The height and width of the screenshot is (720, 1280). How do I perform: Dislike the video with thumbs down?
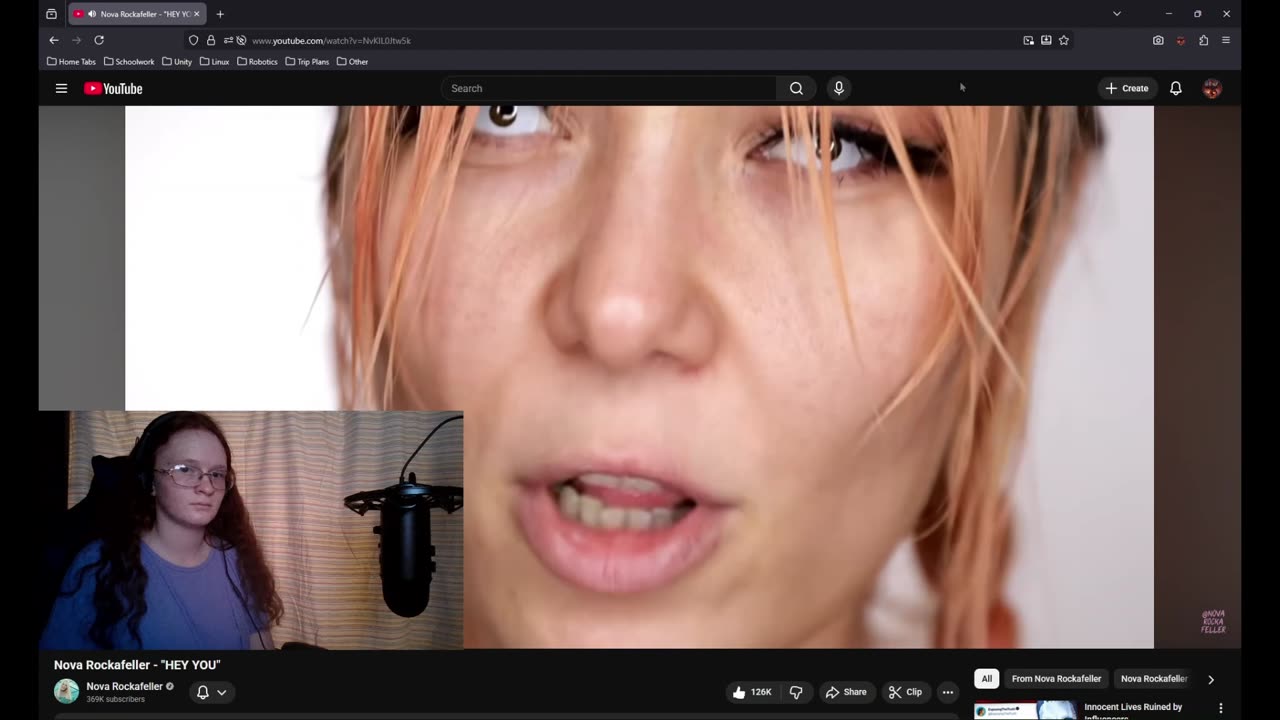point(796,692)
